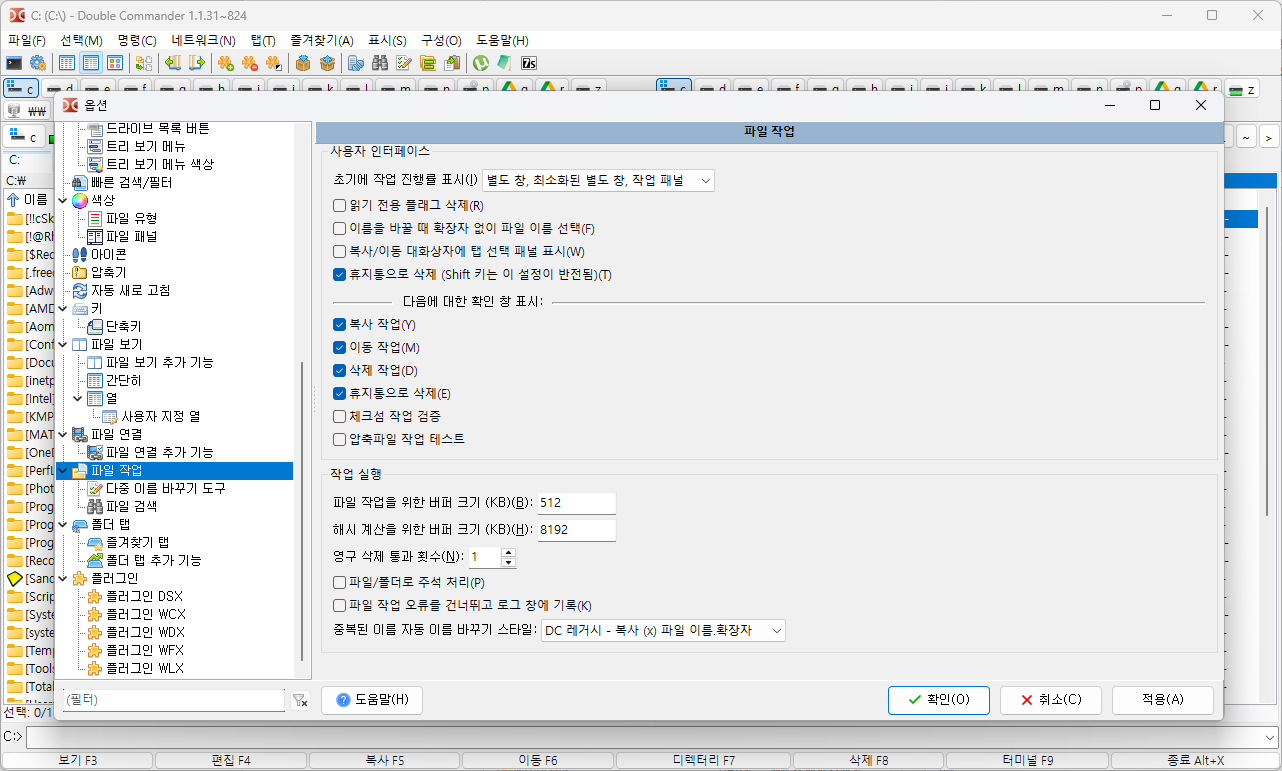
Task: Open the terminal toolbar icon
Action: [15, 63]
